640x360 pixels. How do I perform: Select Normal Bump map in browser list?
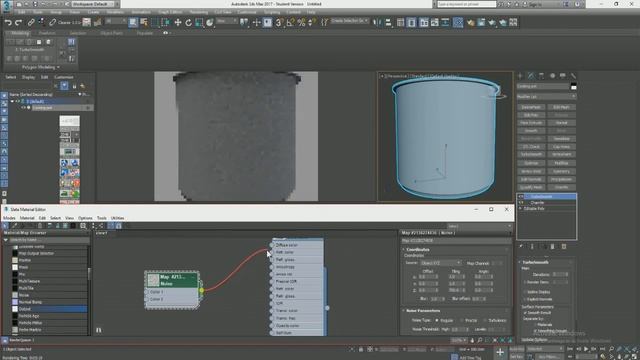pyautogui.click(x=30, y=302)
